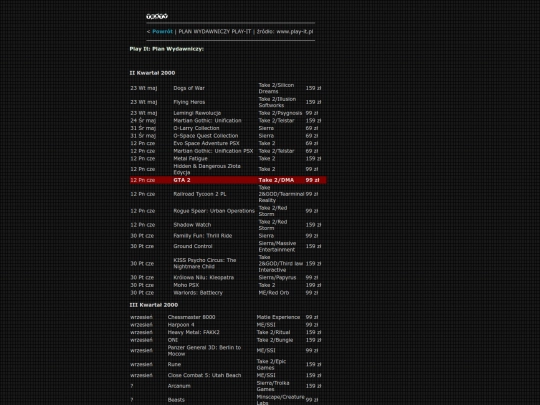Select the 'Harpoon 4' title
This screenshot has width=540, height=405.
pos(181,325)
